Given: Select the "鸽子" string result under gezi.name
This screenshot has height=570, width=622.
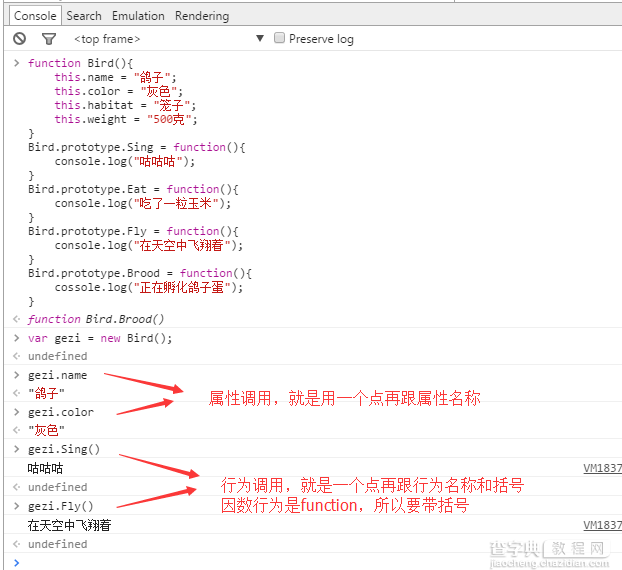Looking at the screenshot, I should pyautogui.click(x=46, y=393).
